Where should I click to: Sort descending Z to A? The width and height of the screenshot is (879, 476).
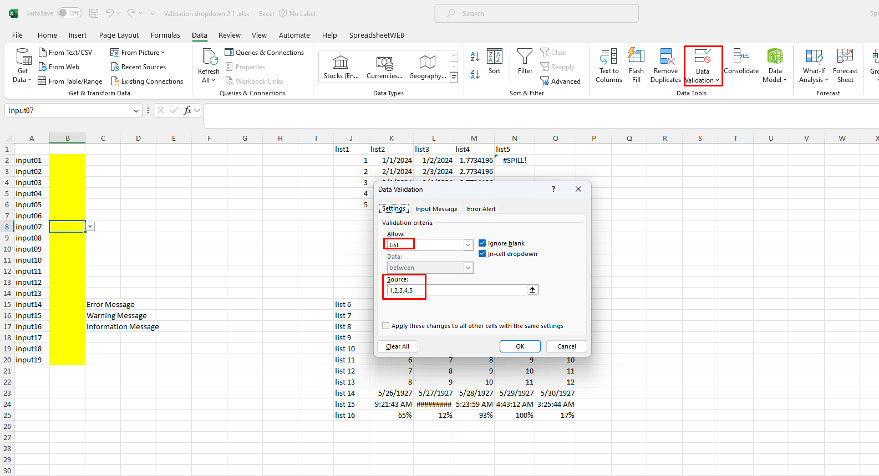(475, 74)
